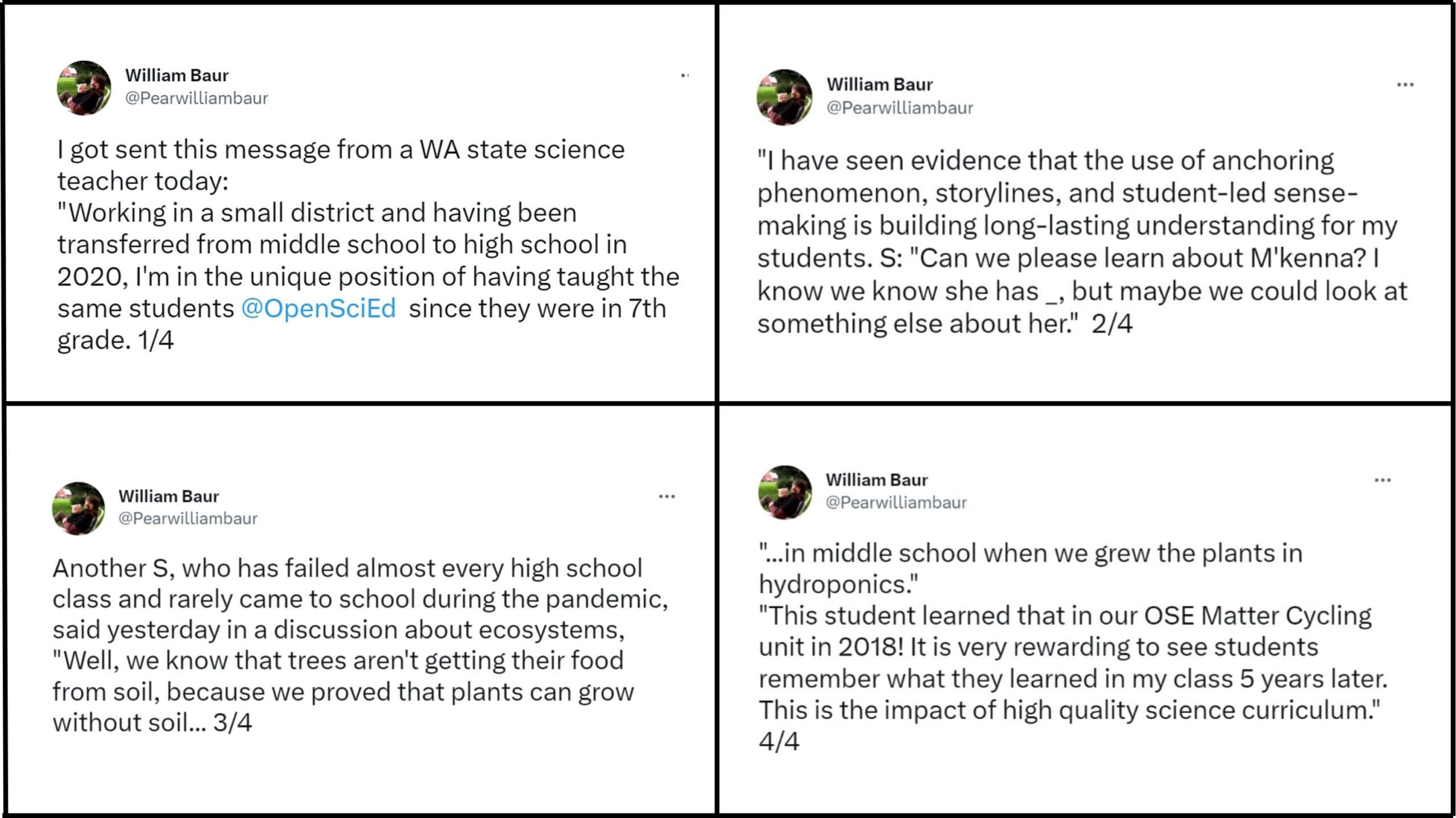Click profile avatar on tweet 2/4
1456x818 pixels.
pyautogui.click(x=784, y=97)
